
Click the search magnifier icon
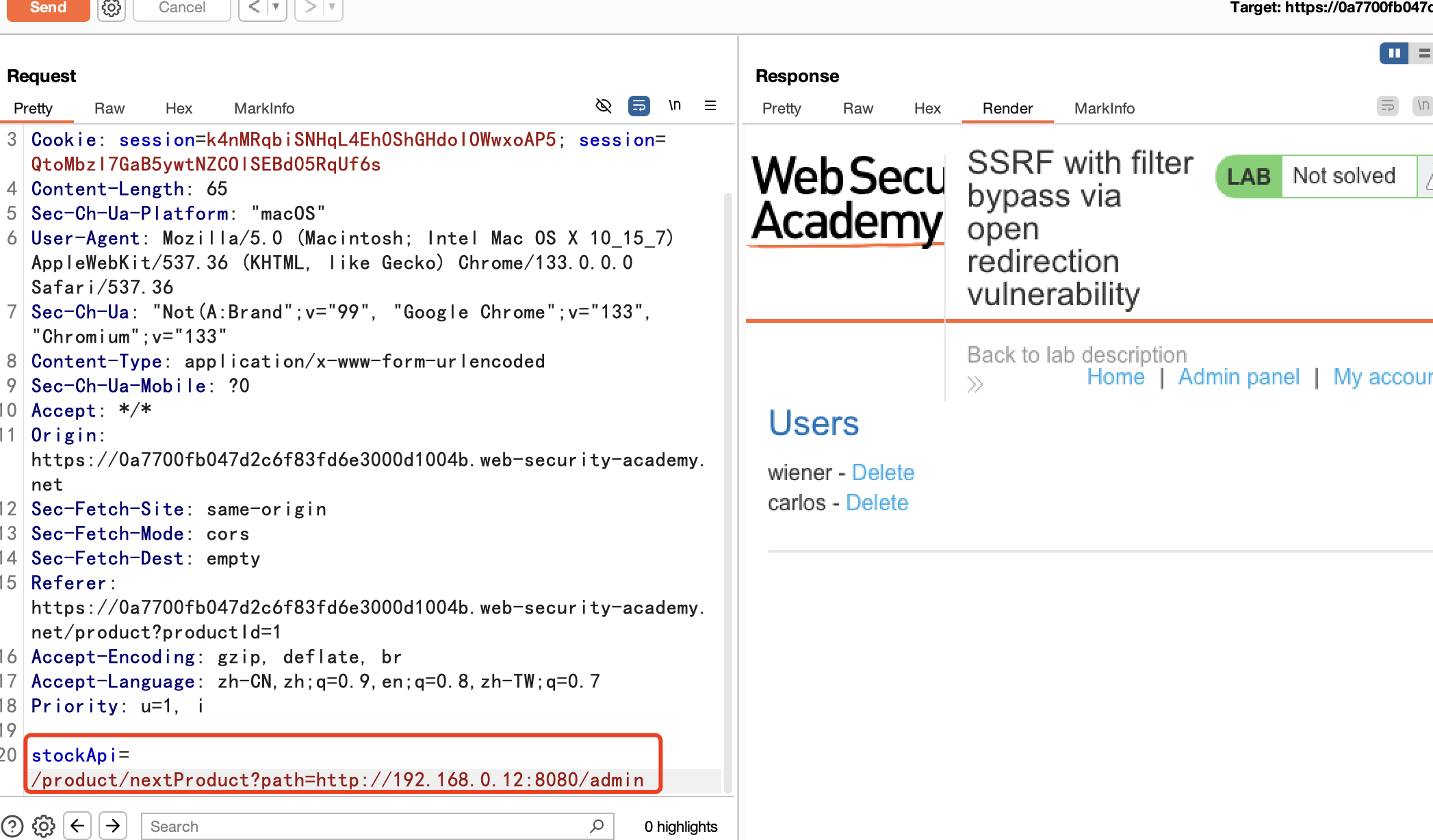(x=597, y=826)
